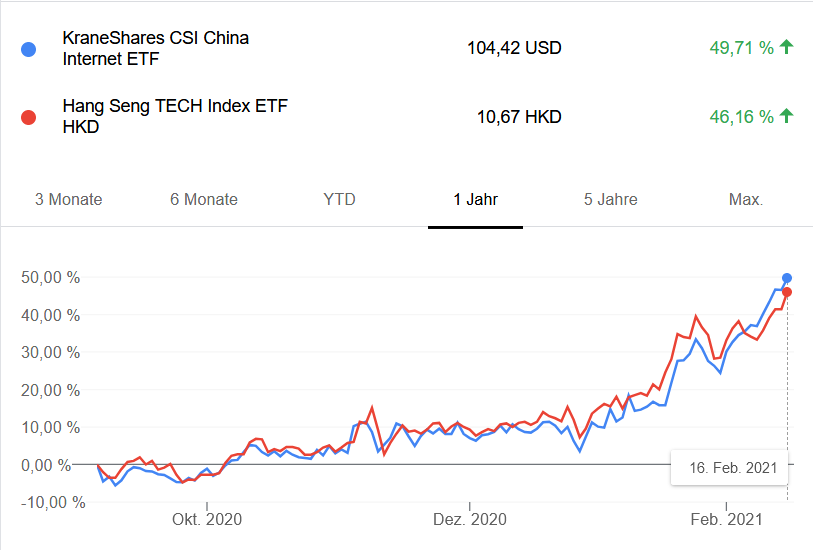Show the YTD time range
Screen dimensions: 813x550
click(x=340, y=199)
